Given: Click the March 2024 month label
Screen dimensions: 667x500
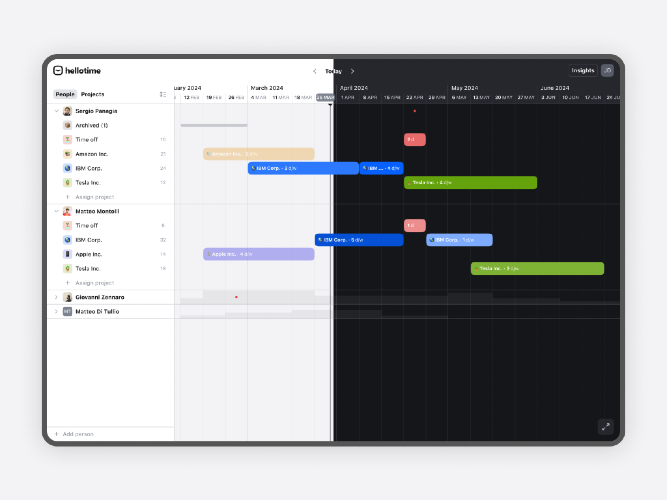Looking at the screenshot, I should tap(267, 88).
